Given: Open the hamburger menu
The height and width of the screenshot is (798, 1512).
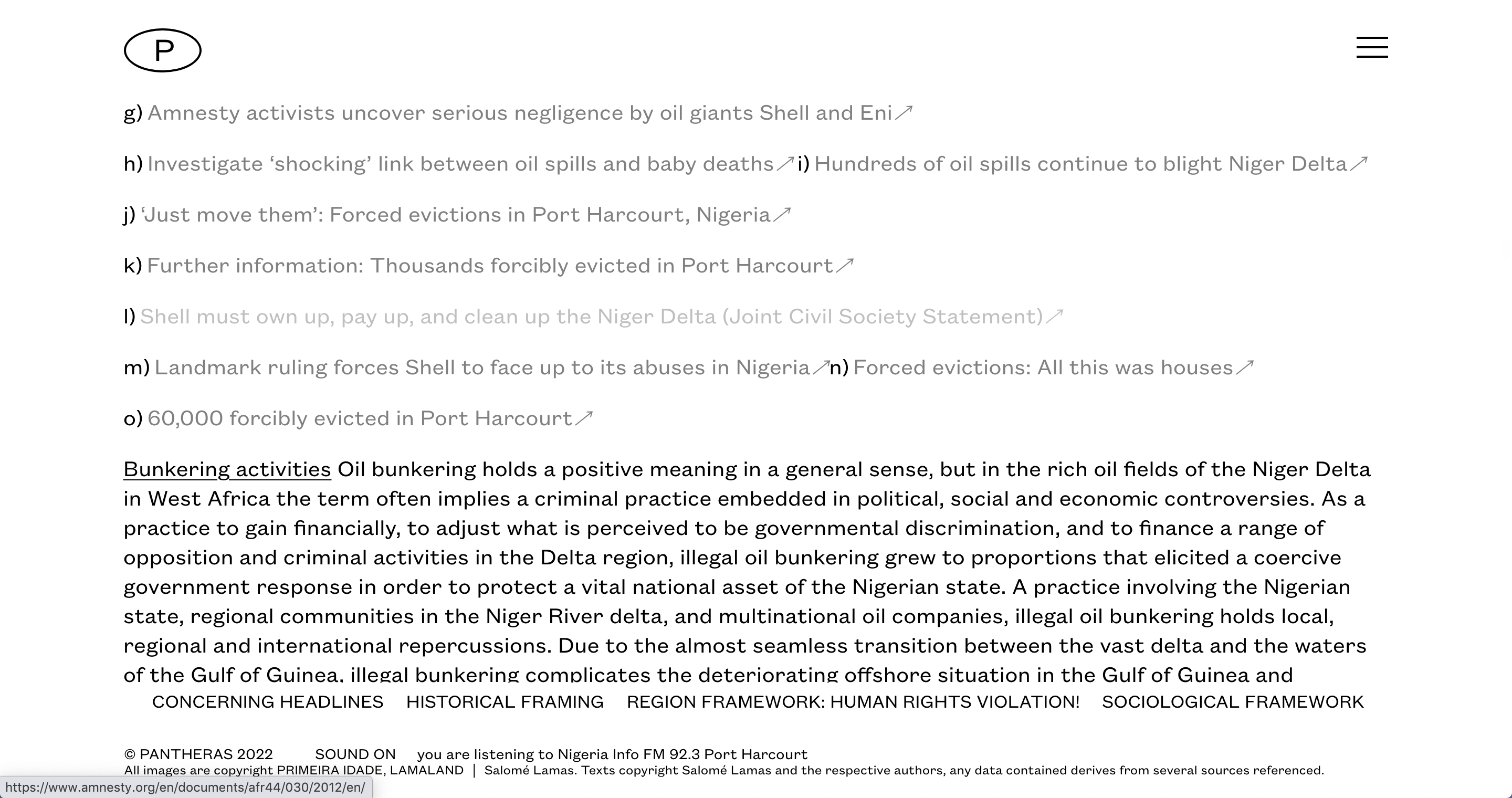Looking at the screenshot, I should coord(1372,48).
